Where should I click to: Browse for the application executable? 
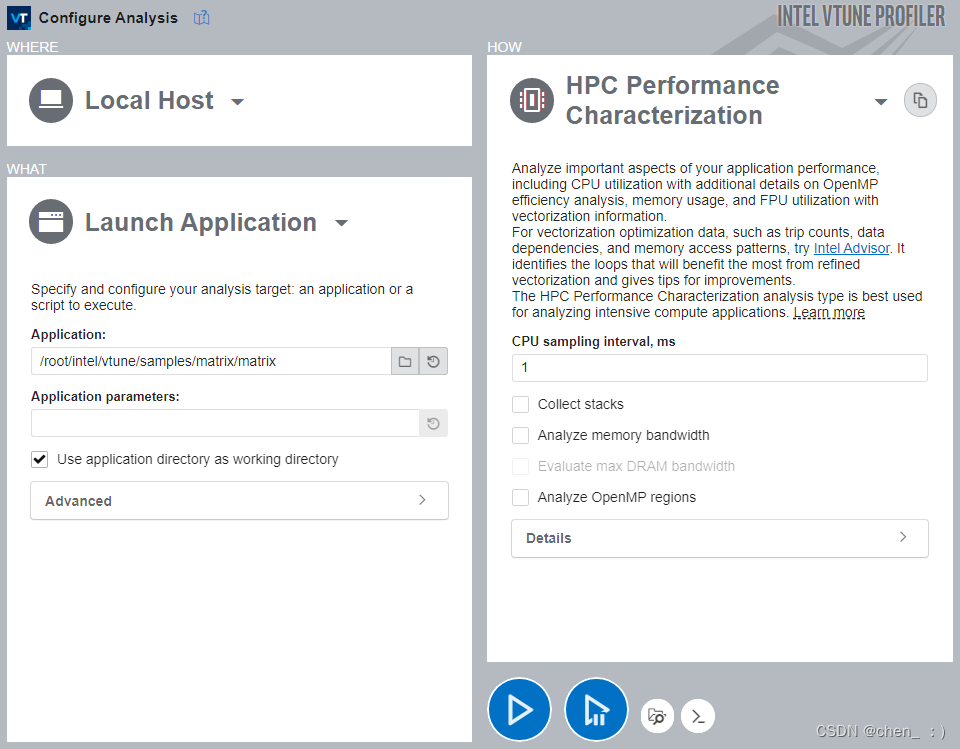click(x=404, y=361)
